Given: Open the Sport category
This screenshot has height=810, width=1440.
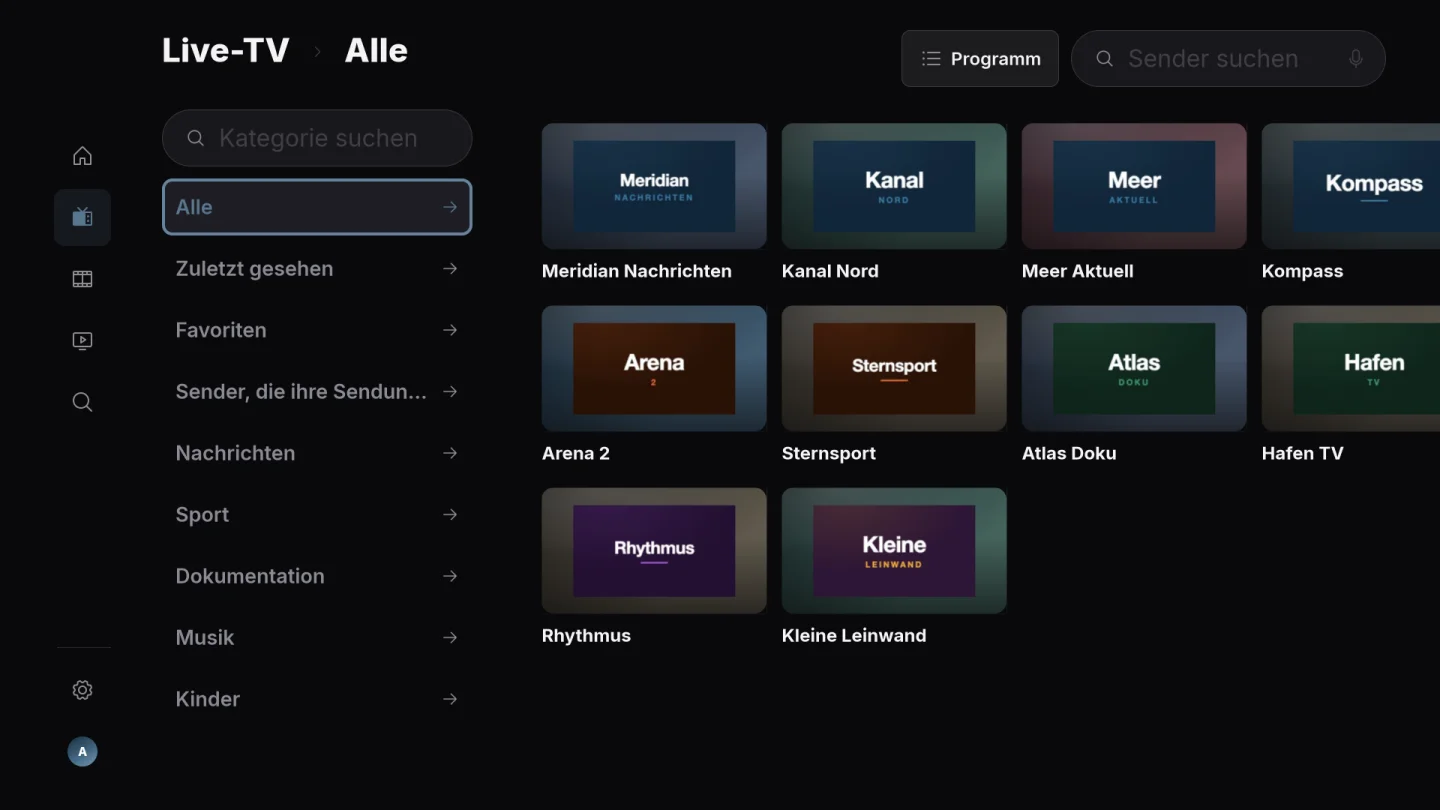Looking at the screenshot, I should [317, 515].
